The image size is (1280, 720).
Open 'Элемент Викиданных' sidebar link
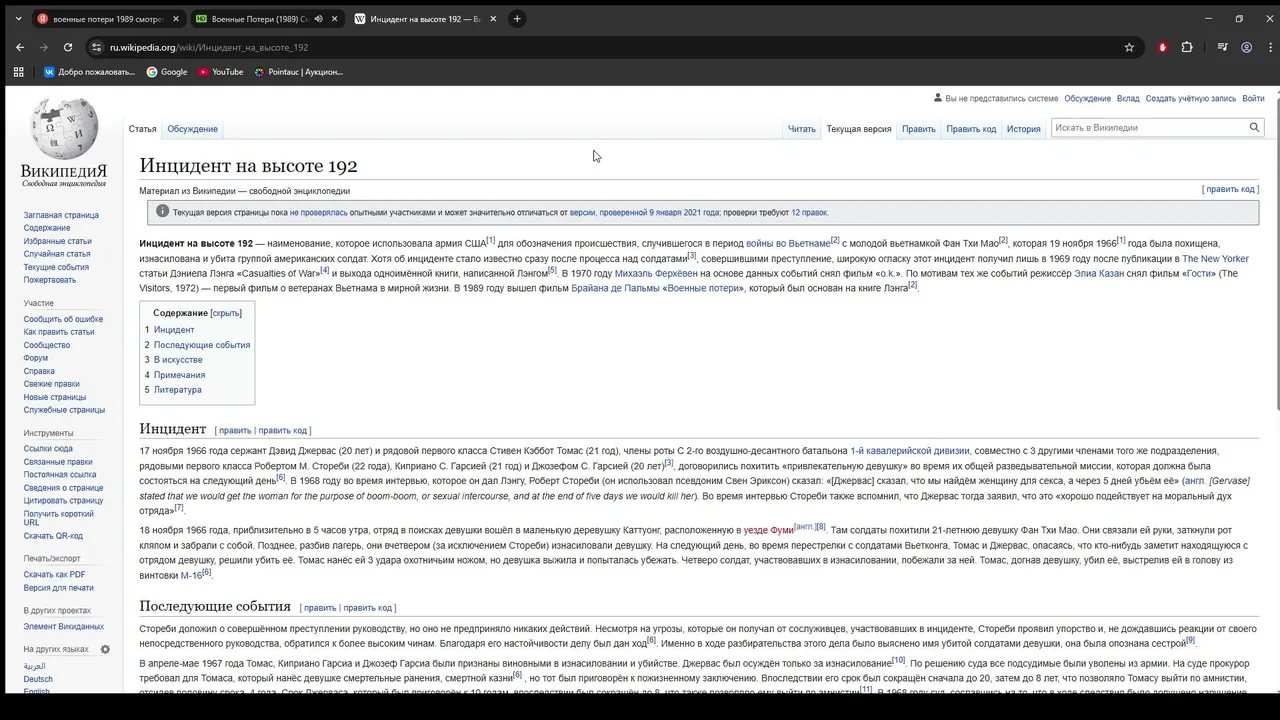[x=64, y=627]
